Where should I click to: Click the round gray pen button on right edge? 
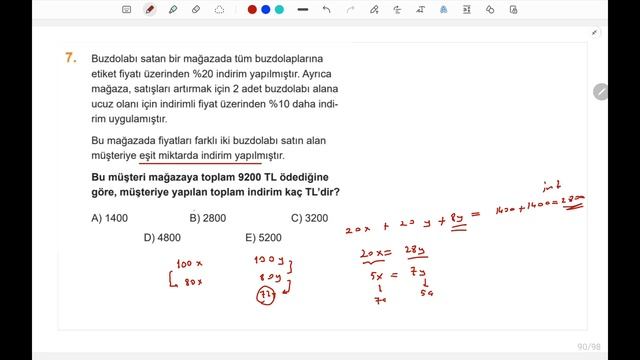600,92
